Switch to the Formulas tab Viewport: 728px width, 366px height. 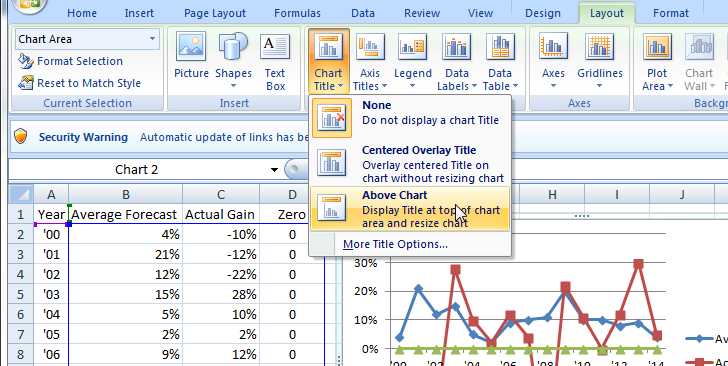pos(297,13)
